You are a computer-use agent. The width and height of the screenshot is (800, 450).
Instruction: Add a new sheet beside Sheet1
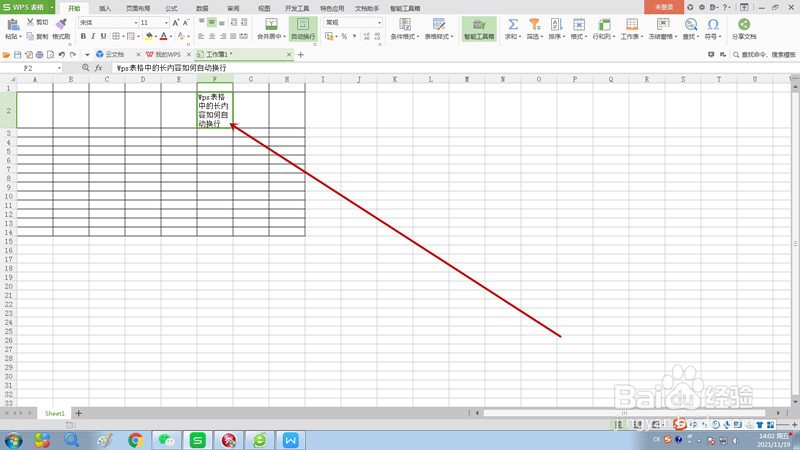79,413
